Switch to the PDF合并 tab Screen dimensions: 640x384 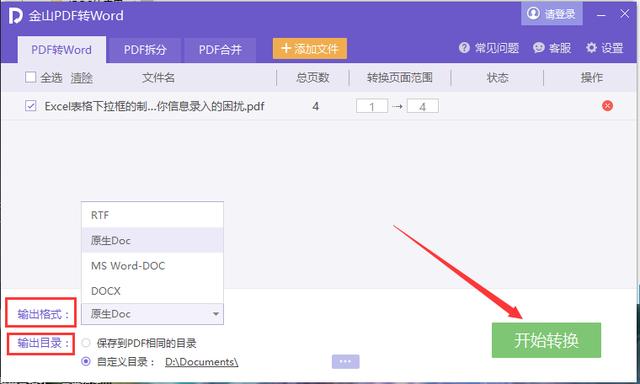(x=220, y=50)
